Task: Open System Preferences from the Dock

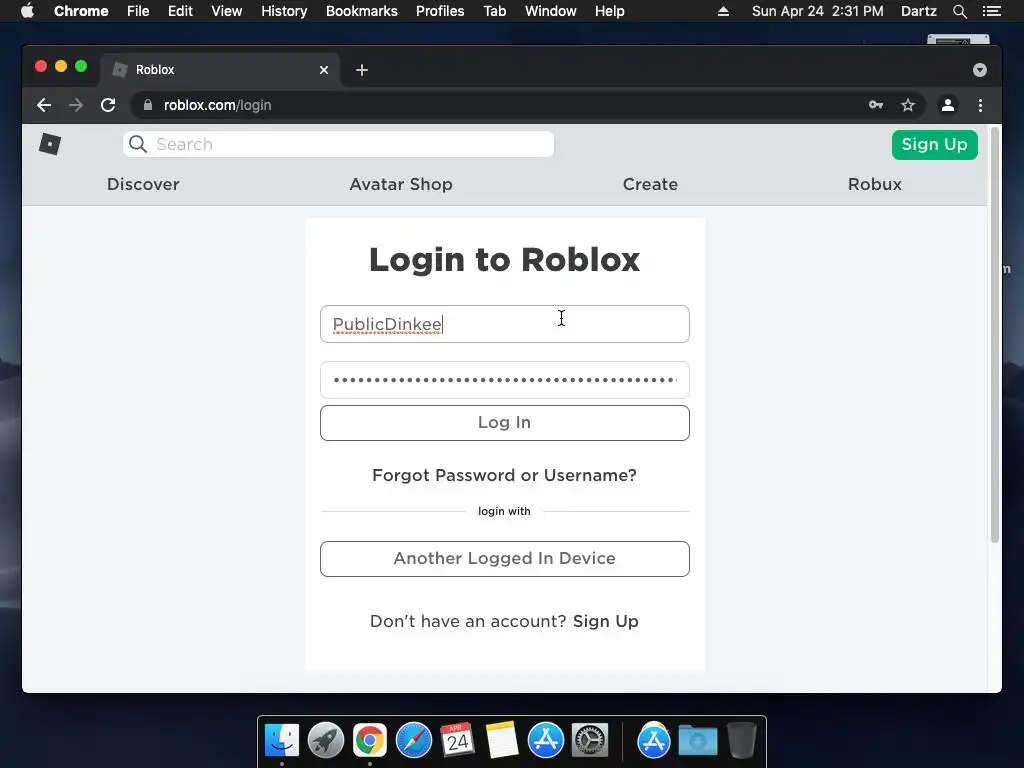Action: tap(590, 741)
